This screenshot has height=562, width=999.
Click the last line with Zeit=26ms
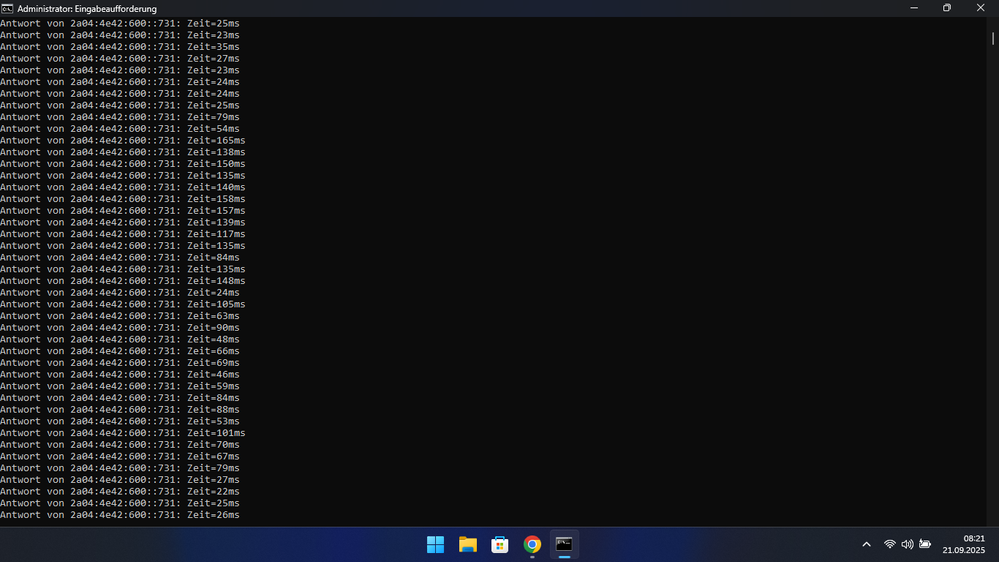click(120, 515)
